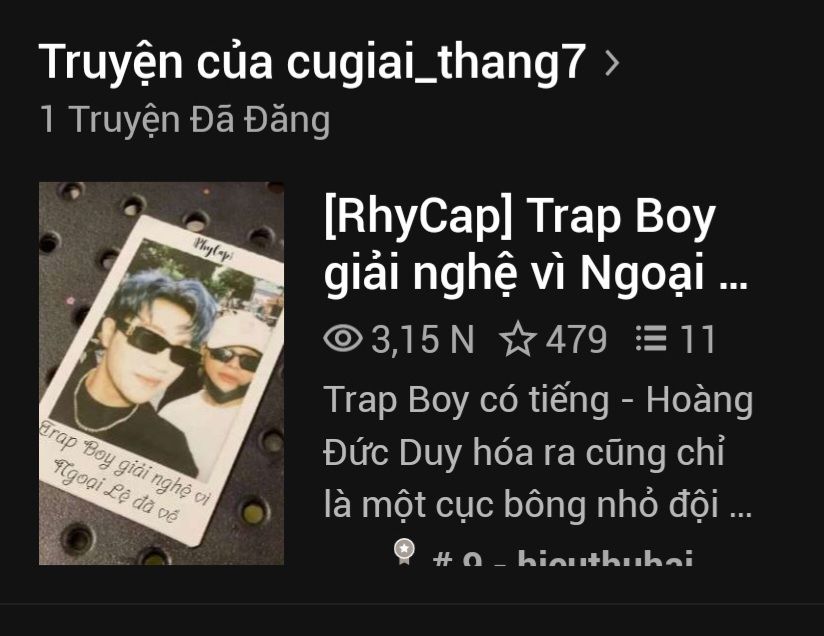Click "là một cục bông nhỏ" description line

[538, 504]
